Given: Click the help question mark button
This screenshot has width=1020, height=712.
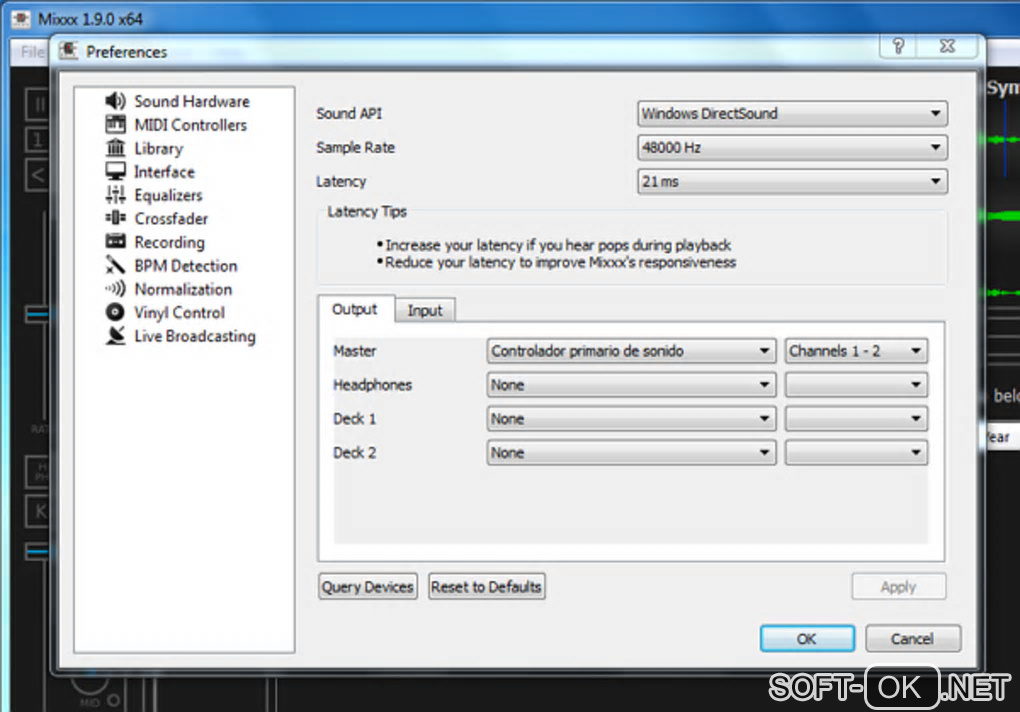Looking at the screenshot, I should [x=898, y=46].
